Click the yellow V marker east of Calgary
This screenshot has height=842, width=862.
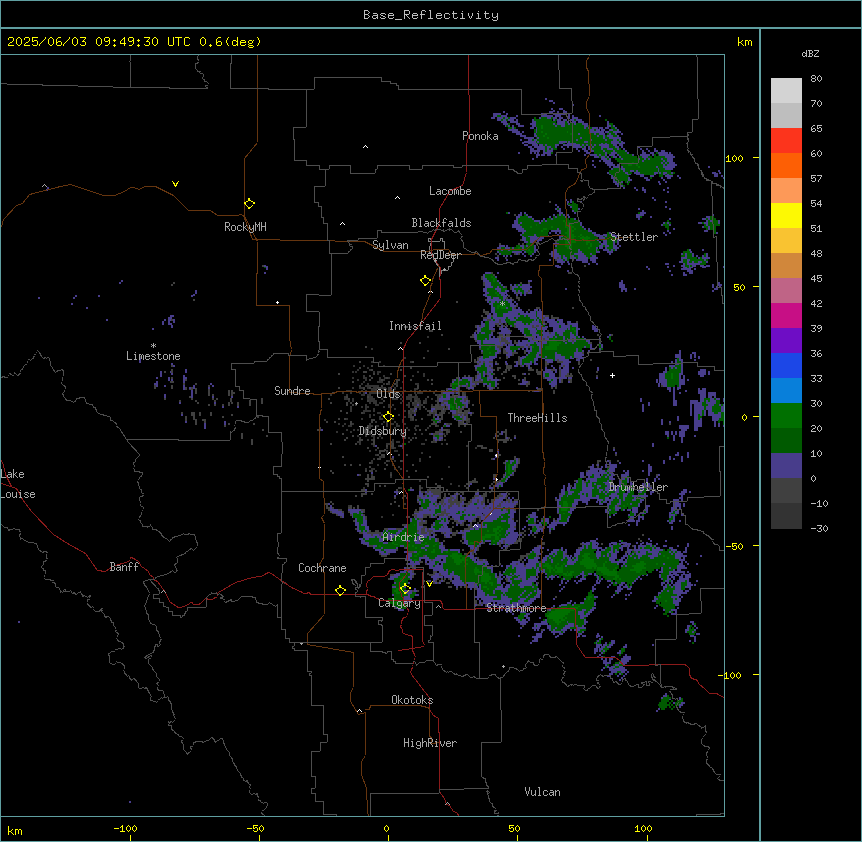click(x=429, y=584)
